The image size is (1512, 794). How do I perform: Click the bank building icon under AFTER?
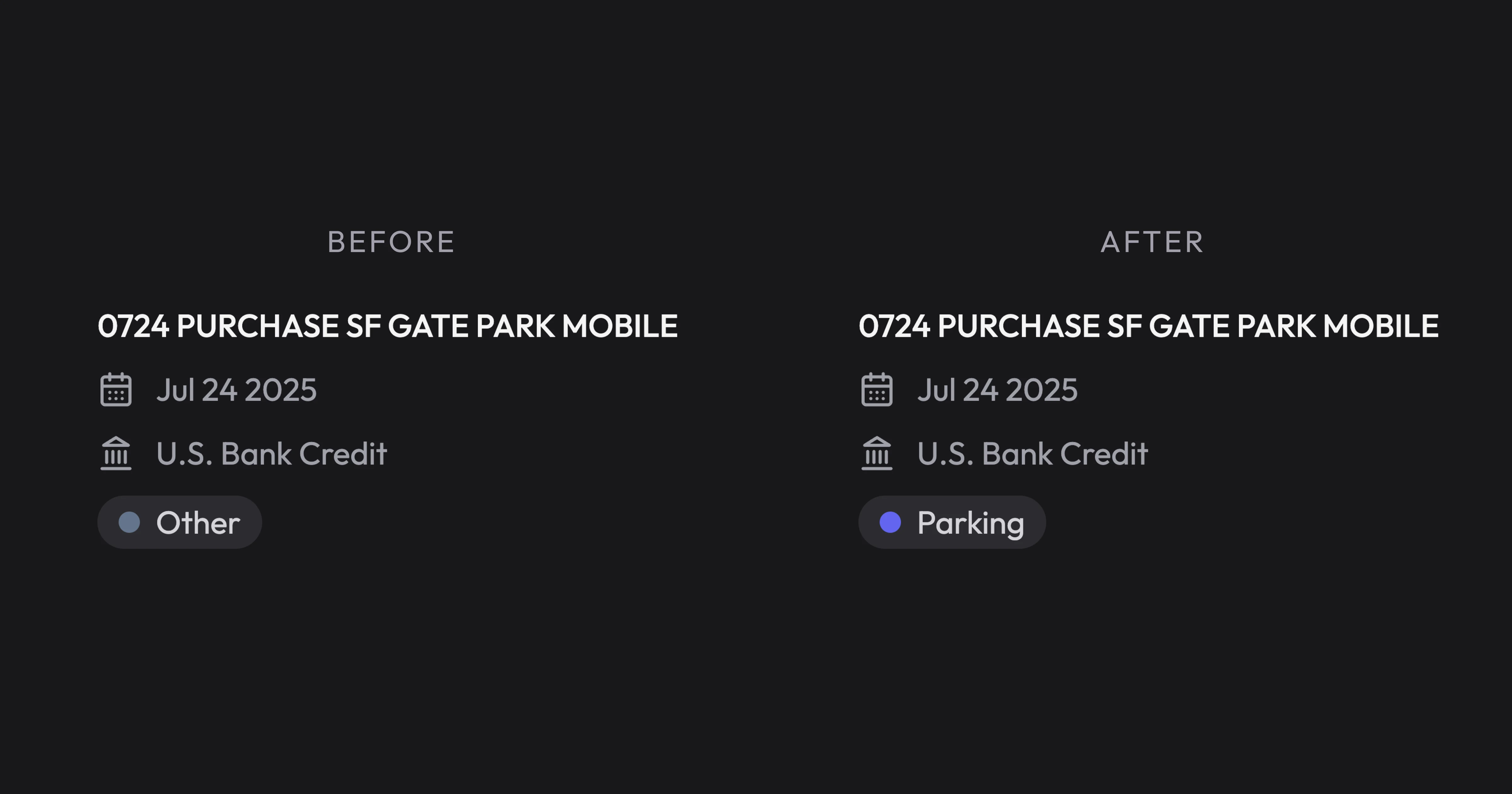pos(877,453)
